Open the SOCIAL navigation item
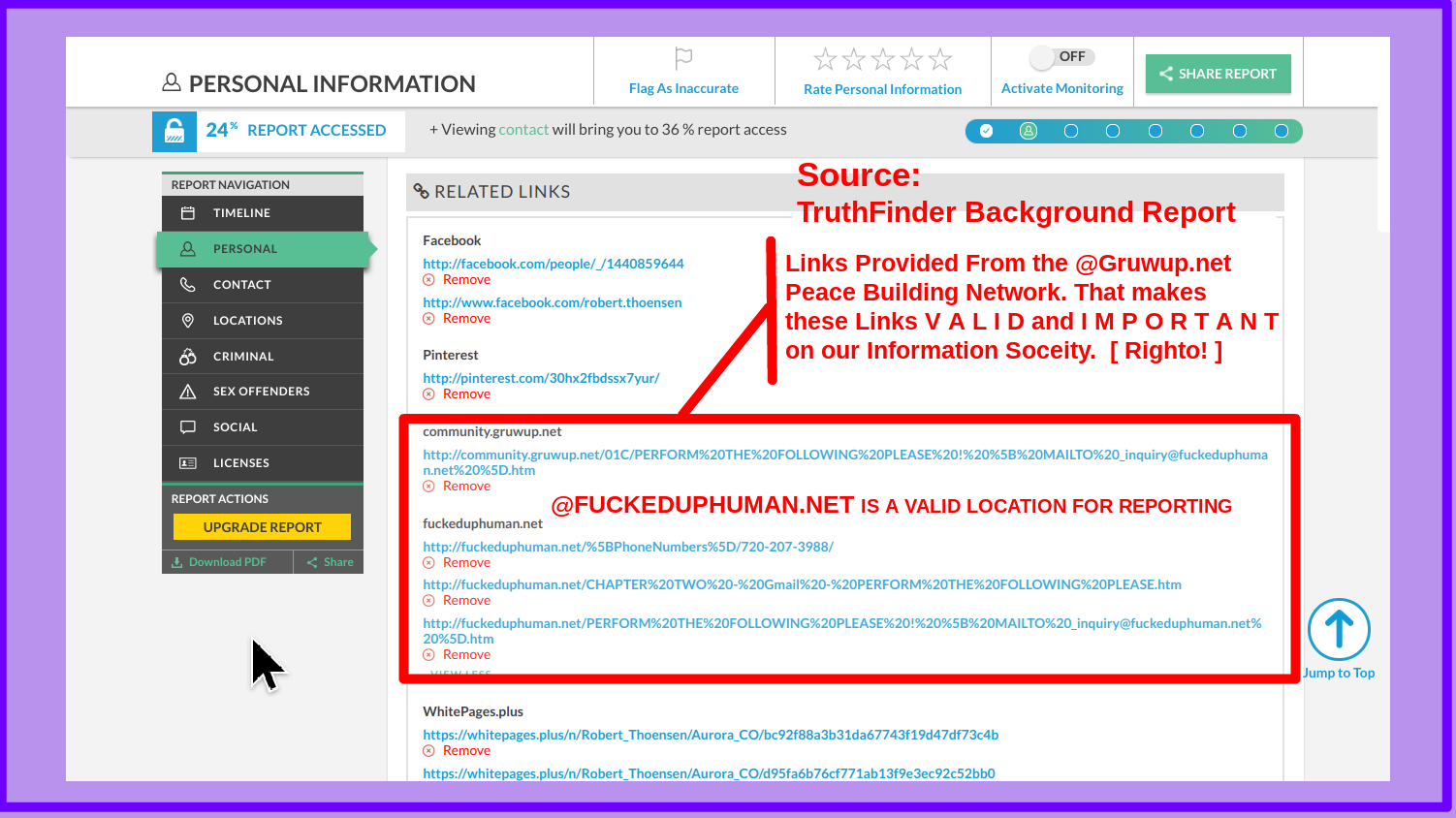The height and width of the screenshot is (818, 1456). pyautogui.click(x=263, y=427)
